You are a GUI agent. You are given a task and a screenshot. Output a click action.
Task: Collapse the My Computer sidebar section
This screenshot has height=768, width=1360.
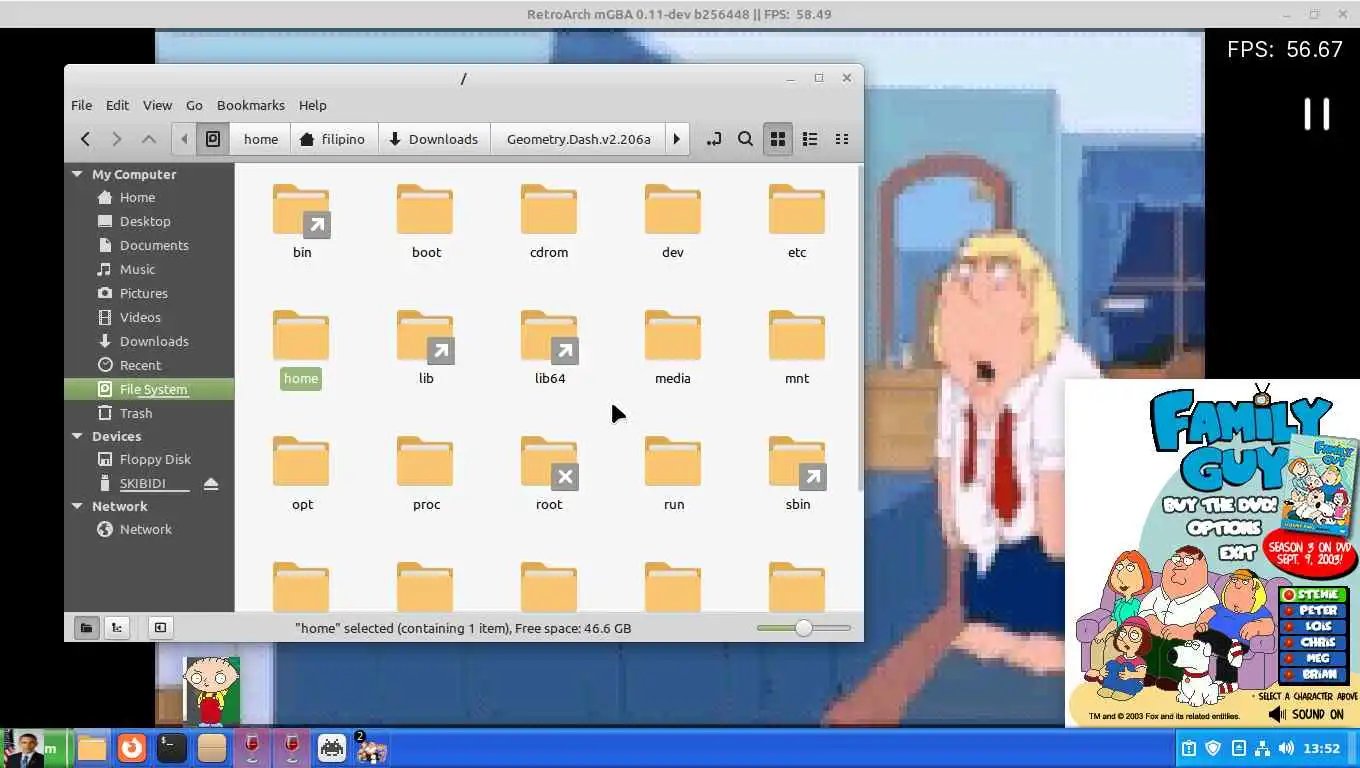77,174
